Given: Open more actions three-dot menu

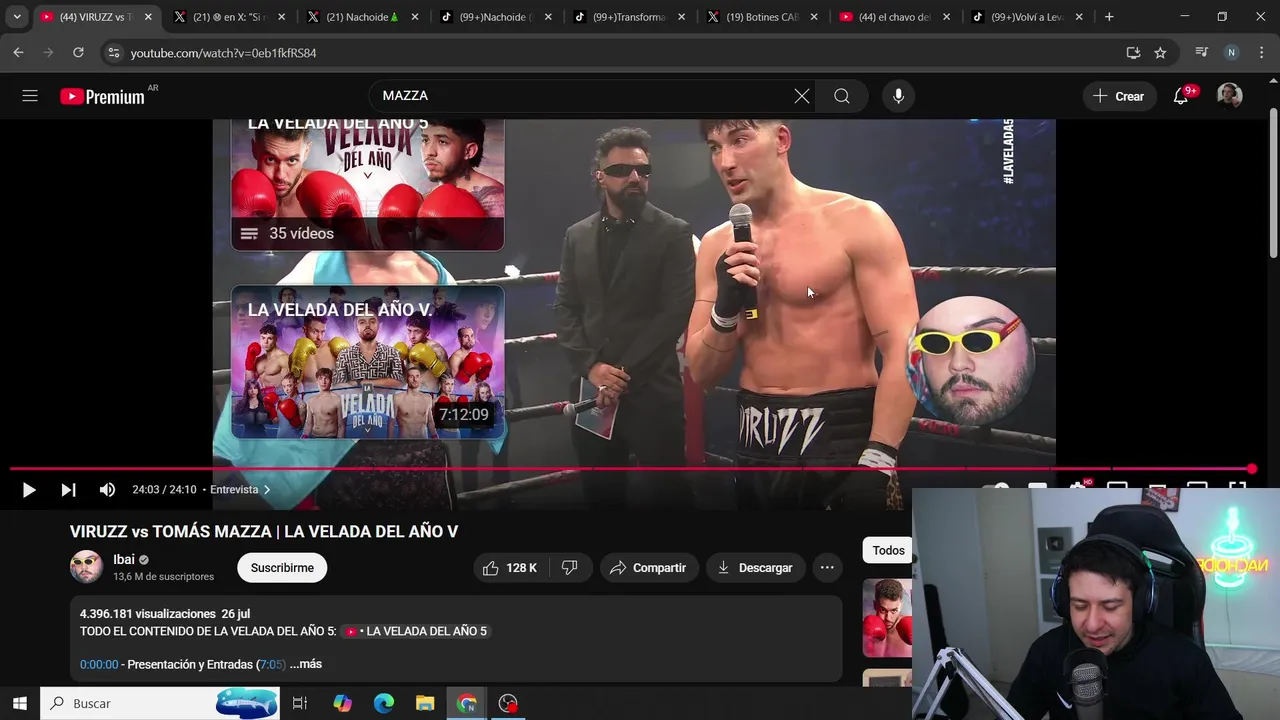Looking at the screenshot, I should click(827, 568).
